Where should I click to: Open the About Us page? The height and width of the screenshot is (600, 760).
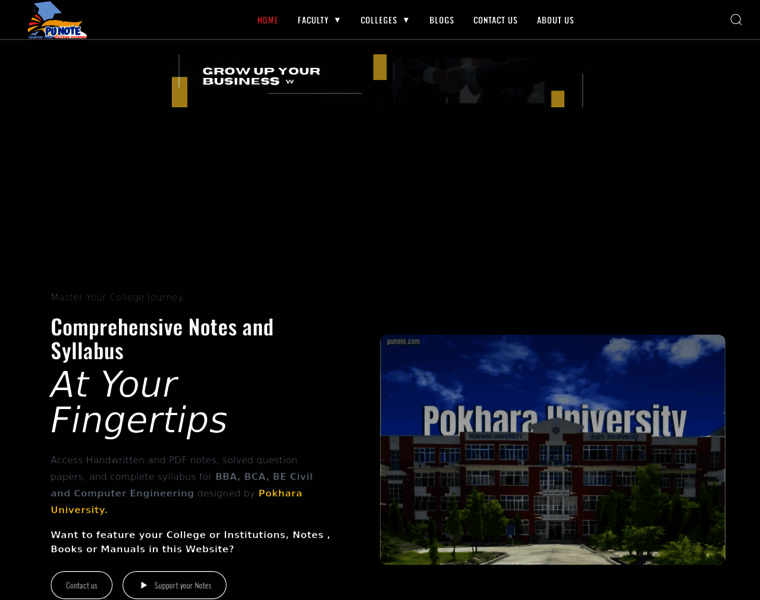(555, 20)
